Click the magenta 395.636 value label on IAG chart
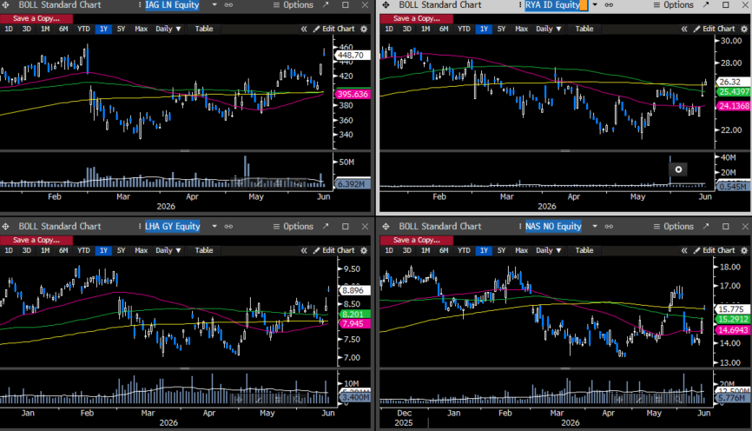Screen dimensions: 752x431 (x=352, y=94)
